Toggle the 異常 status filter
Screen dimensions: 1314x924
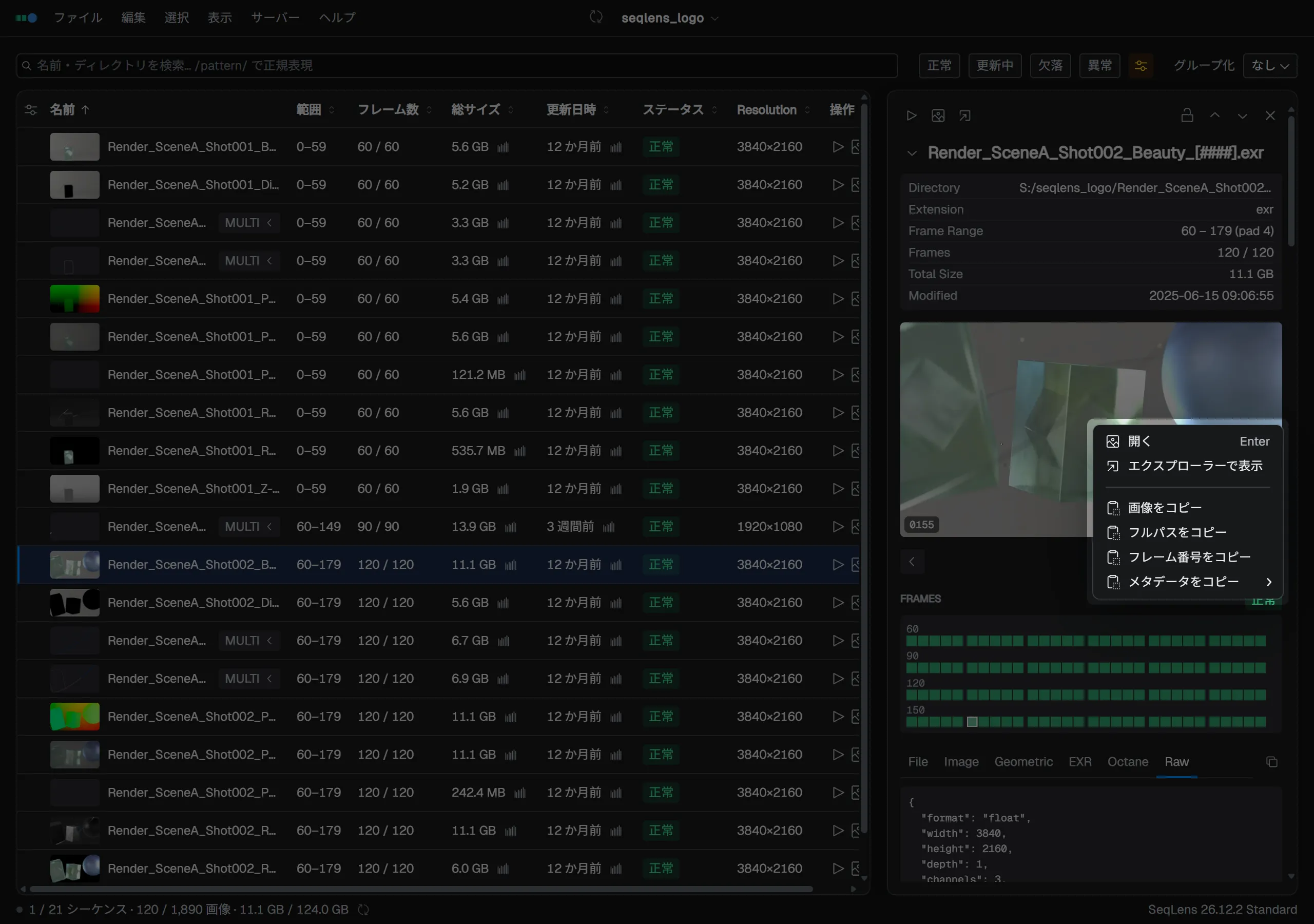pyautogui.click(x=1099, y=65)
